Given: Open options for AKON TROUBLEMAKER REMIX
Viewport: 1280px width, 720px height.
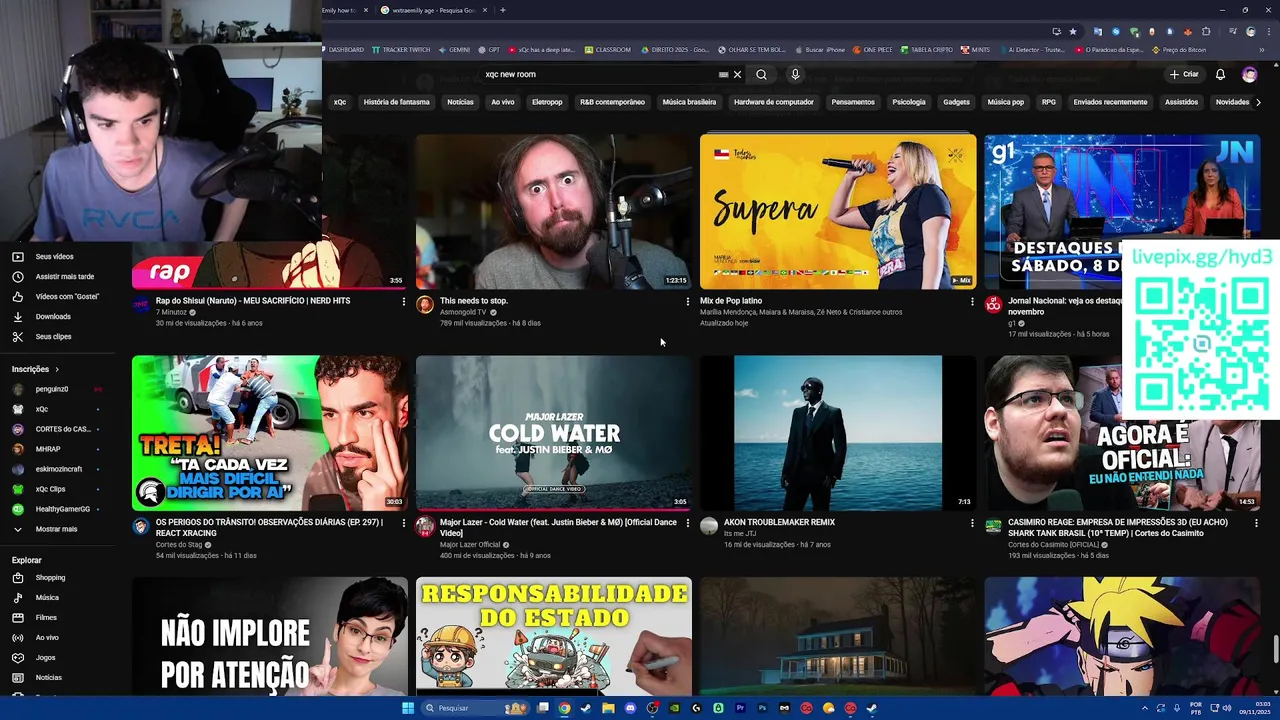Looking at the screenshot, I should [971, 522].
